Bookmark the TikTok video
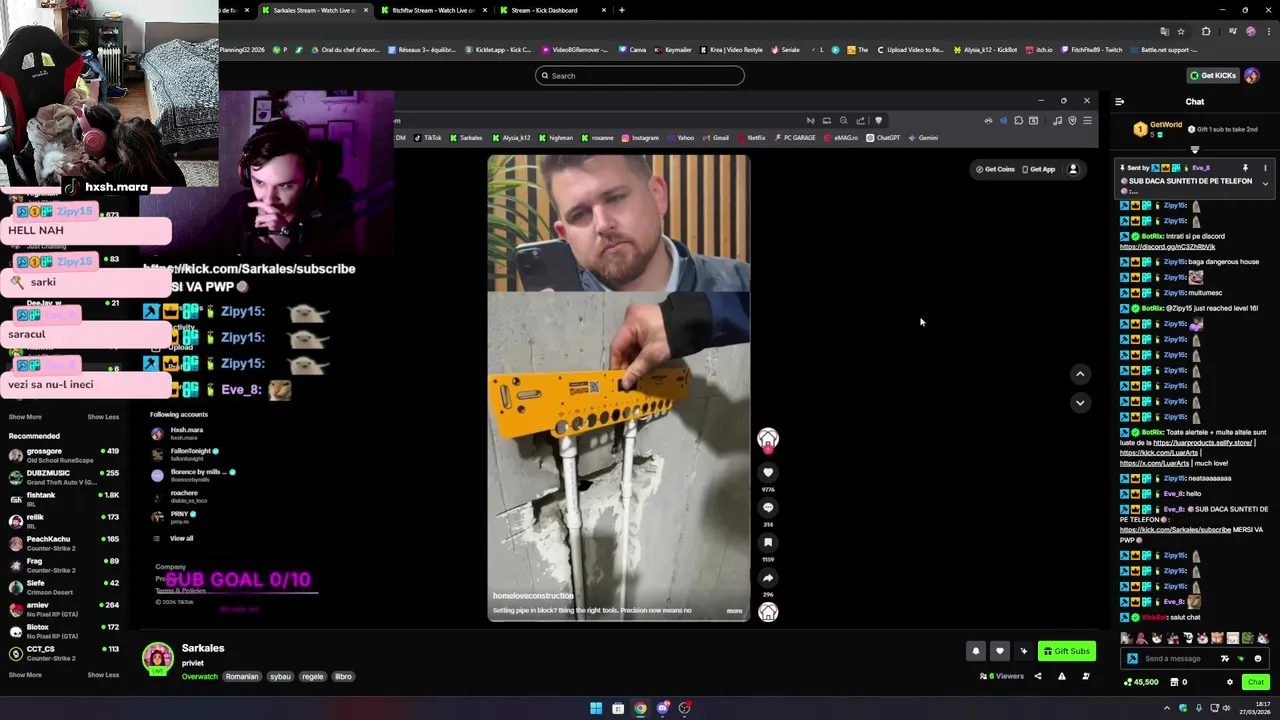Image resolution: width=1280 pixels, height=720 pixels. point(768,542)
